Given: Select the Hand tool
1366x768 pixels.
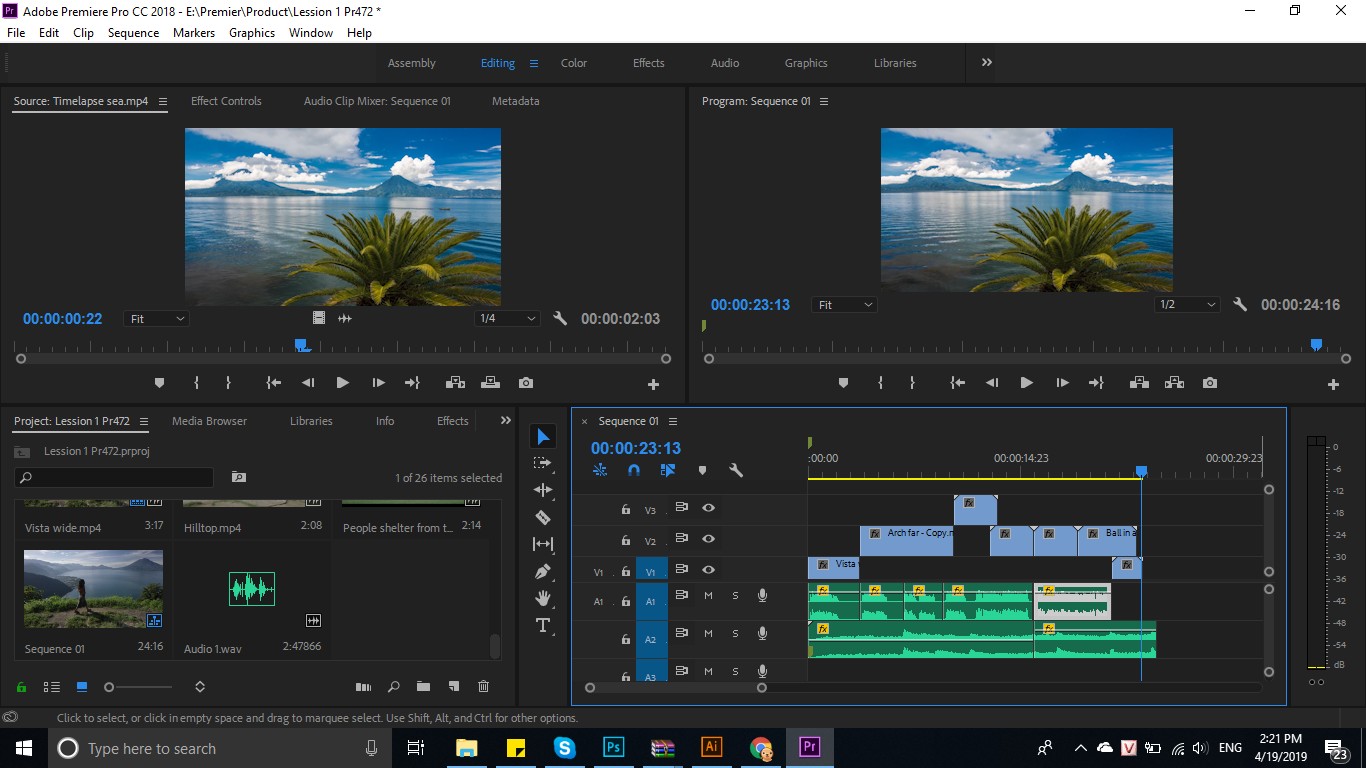Looking at the screenshot, I should (543, 598).
